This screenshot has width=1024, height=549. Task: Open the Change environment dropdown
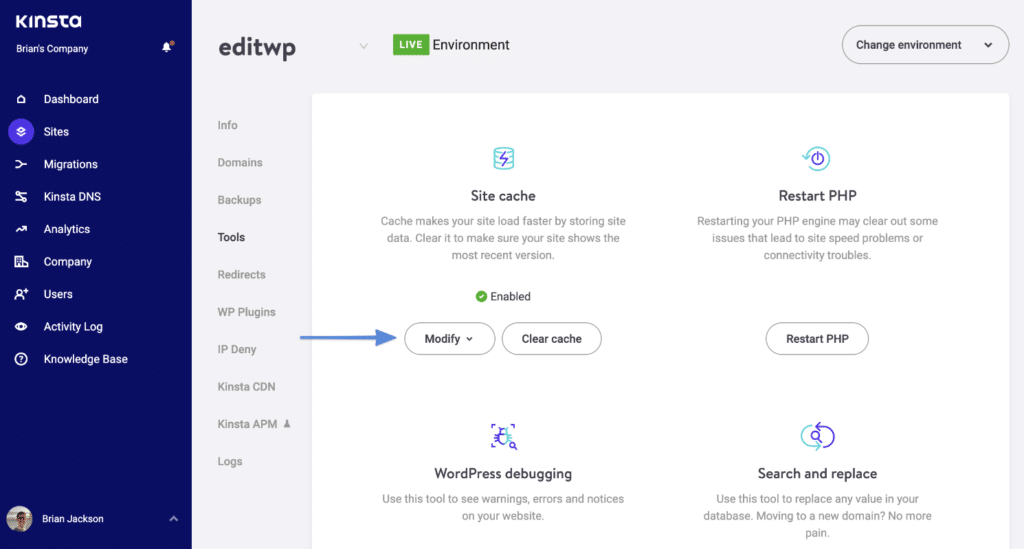pos(925,45)
